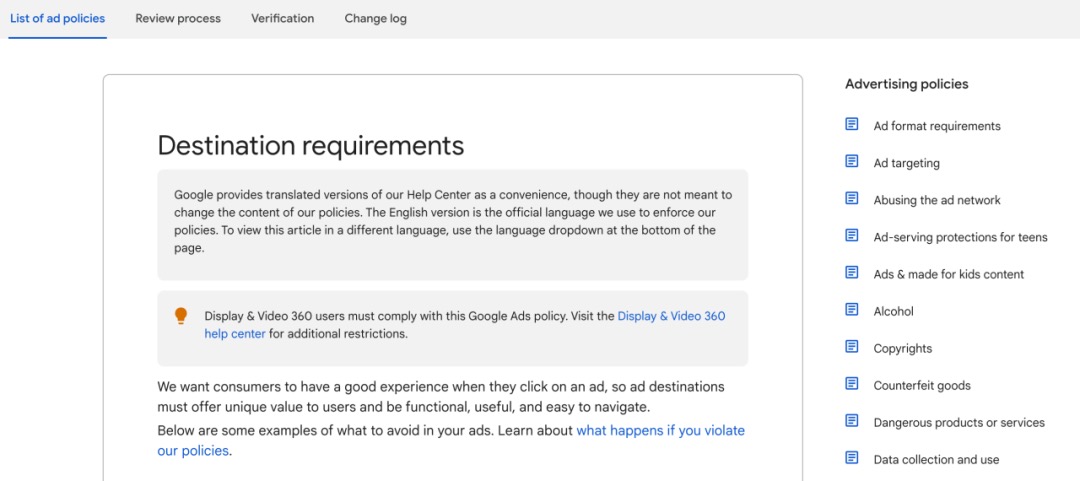Click the document icon beside Copyrights
Screen dimensions: 1080x481
[852, 347]
